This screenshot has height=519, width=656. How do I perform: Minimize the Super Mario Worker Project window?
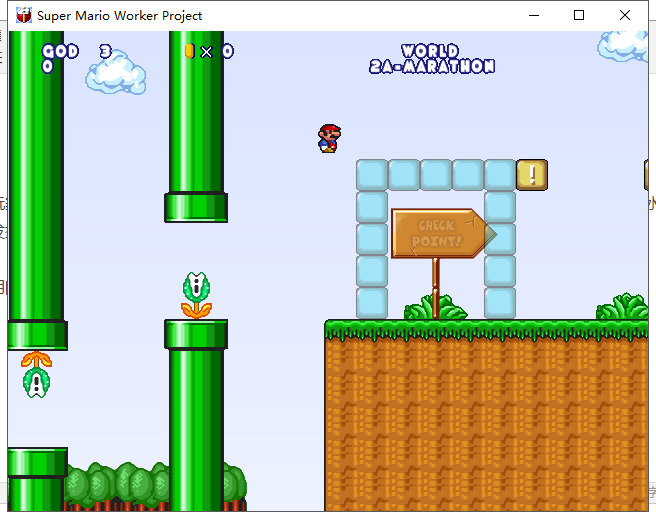[534, 15]
